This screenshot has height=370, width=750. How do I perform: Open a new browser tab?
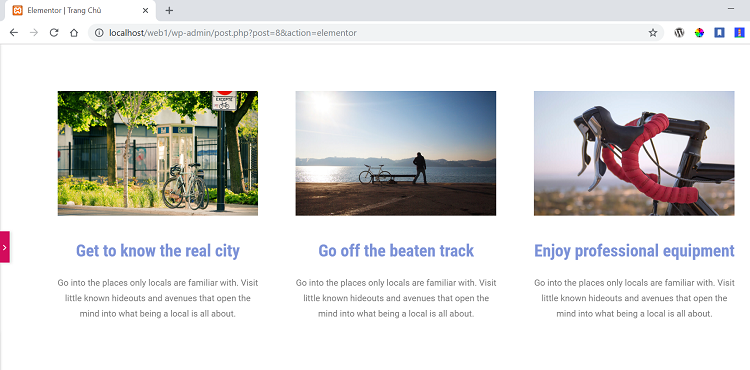pyautogui.click(x=169, y=10)
